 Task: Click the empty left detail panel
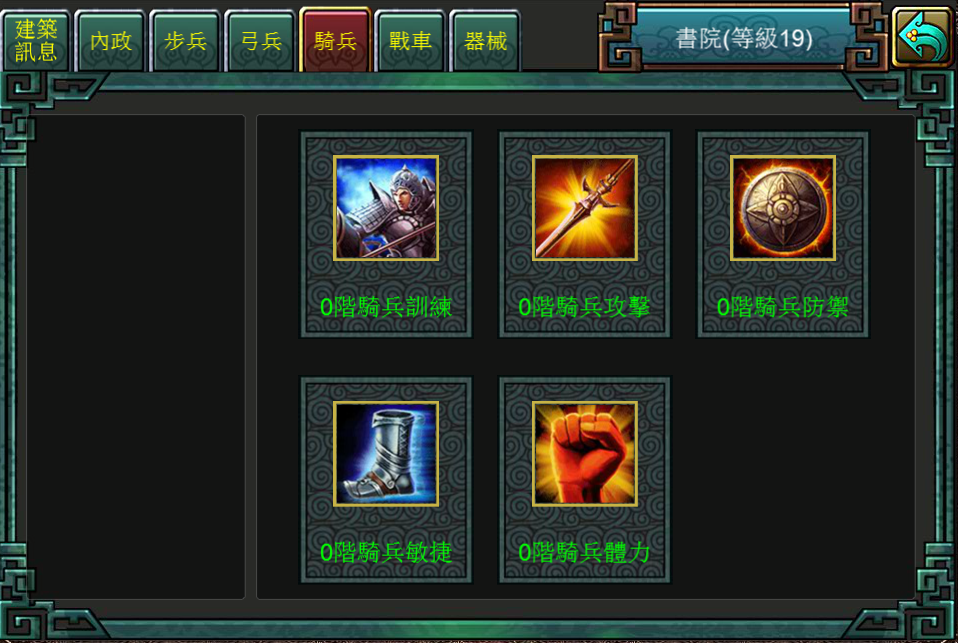136,356
